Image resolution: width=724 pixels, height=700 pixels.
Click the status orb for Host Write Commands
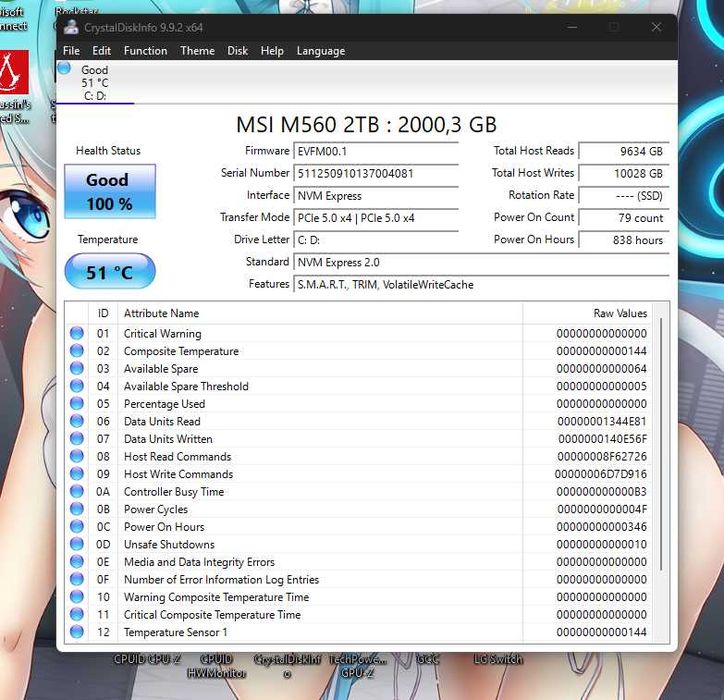click(x=77, y=473)
